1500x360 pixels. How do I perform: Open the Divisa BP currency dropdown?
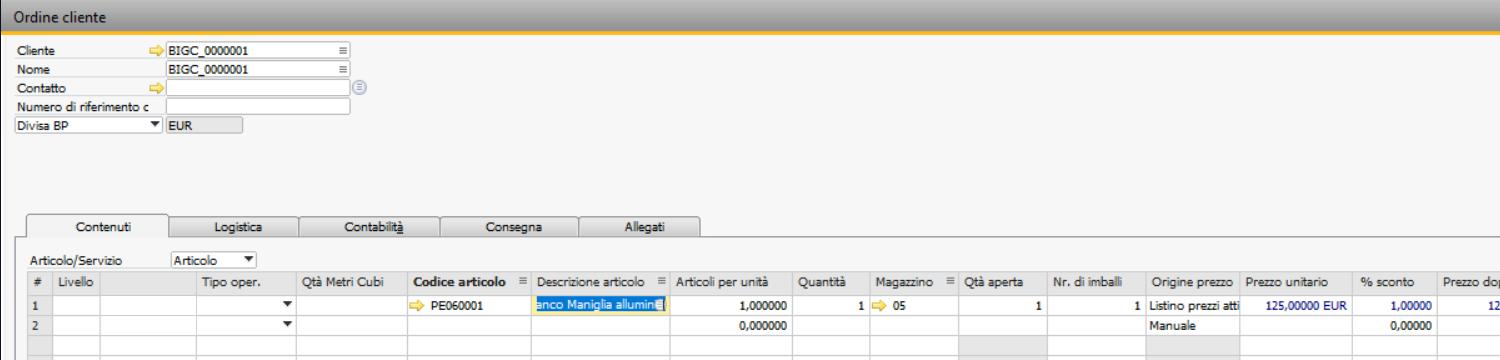click(154, 126)
